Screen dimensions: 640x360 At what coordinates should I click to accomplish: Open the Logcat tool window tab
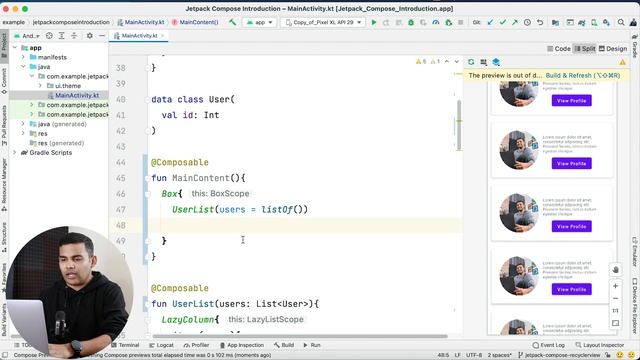coord(162,345)
